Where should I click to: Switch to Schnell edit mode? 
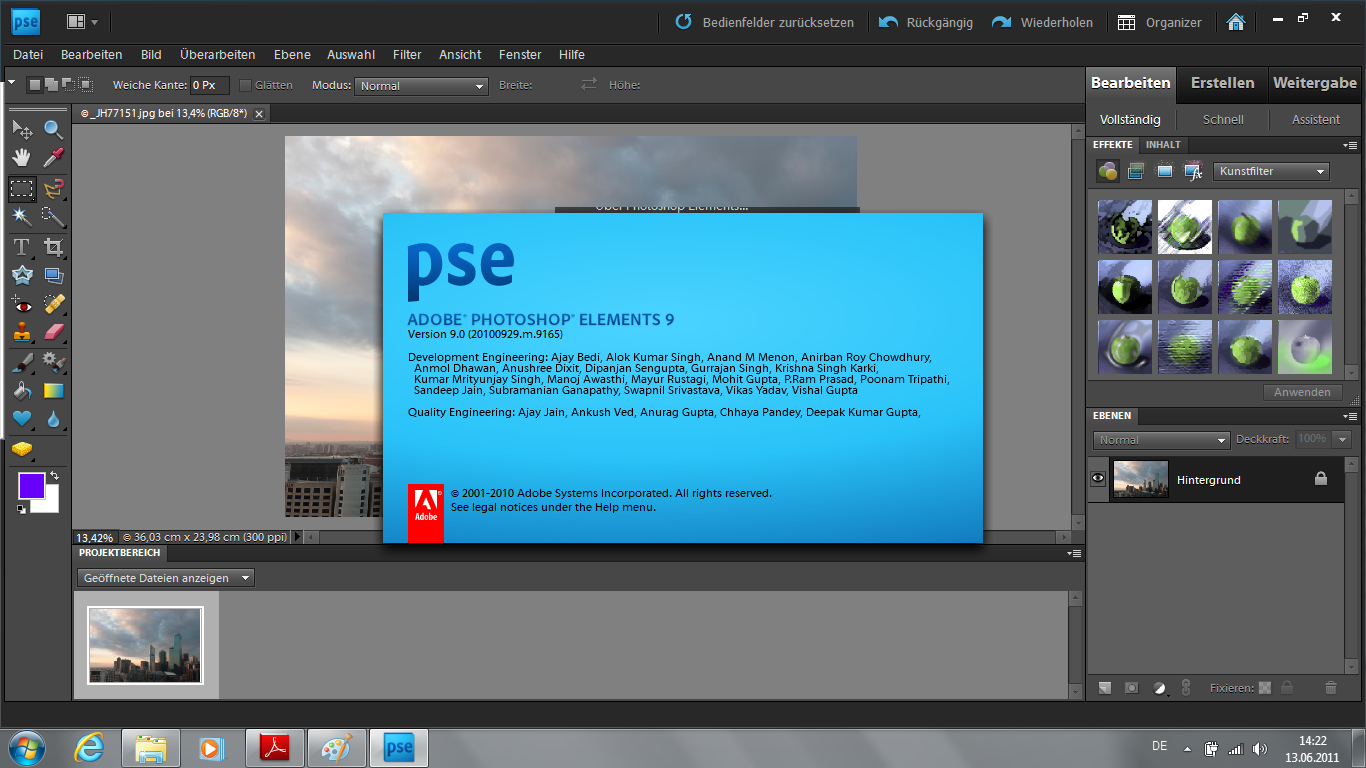(x=1223, y=119)
